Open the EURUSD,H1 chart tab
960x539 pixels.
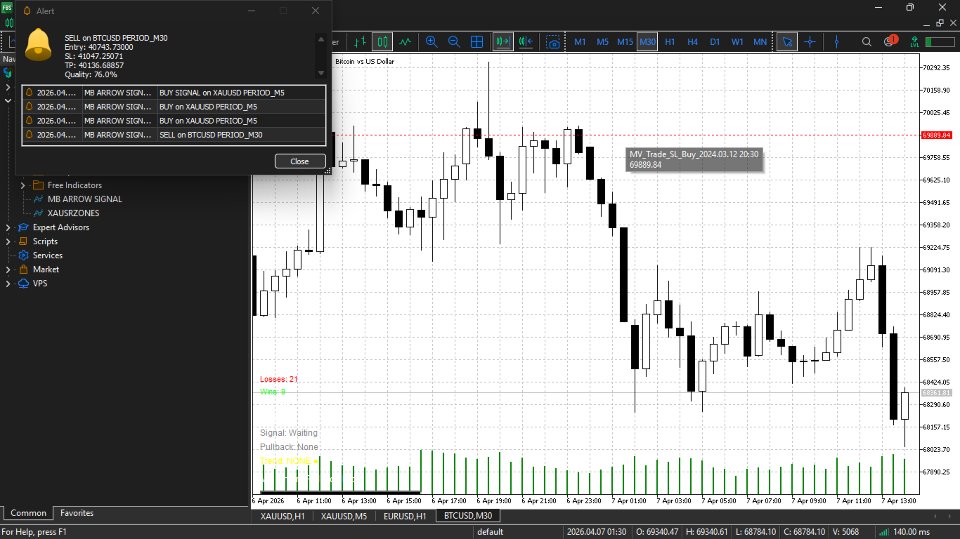pyautogui.click(x=404, y=516)
